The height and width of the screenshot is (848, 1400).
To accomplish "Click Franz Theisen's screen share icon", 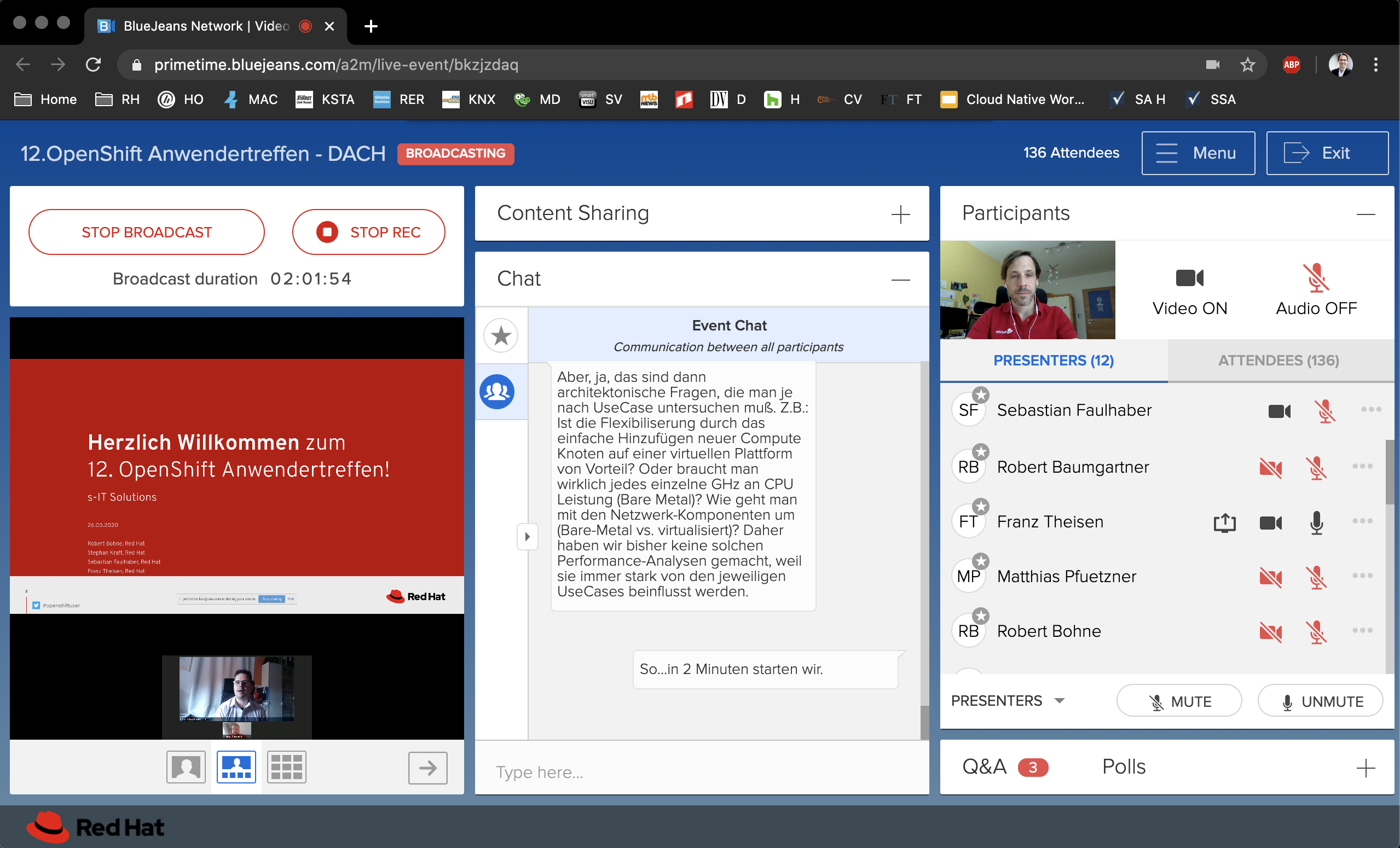I will [x=1224, y=522].
